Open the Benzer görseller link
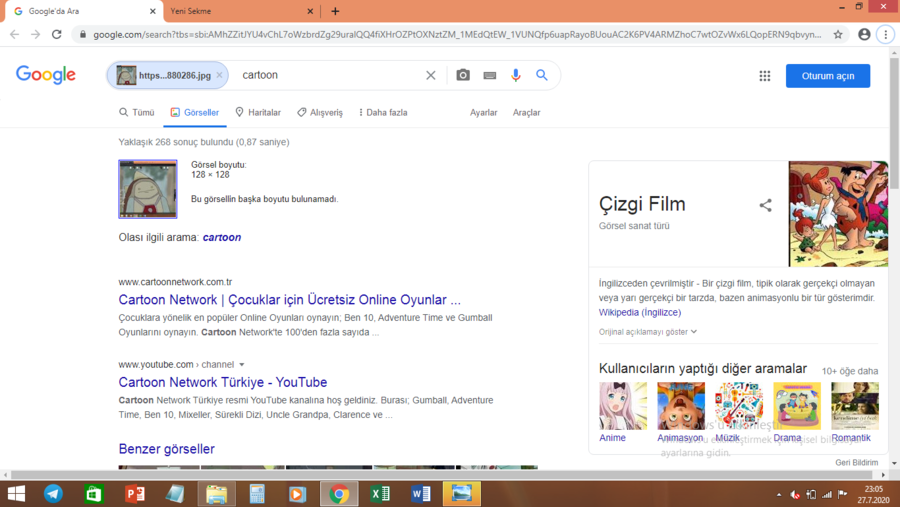The image size is (900, 507). pos(166,449)
